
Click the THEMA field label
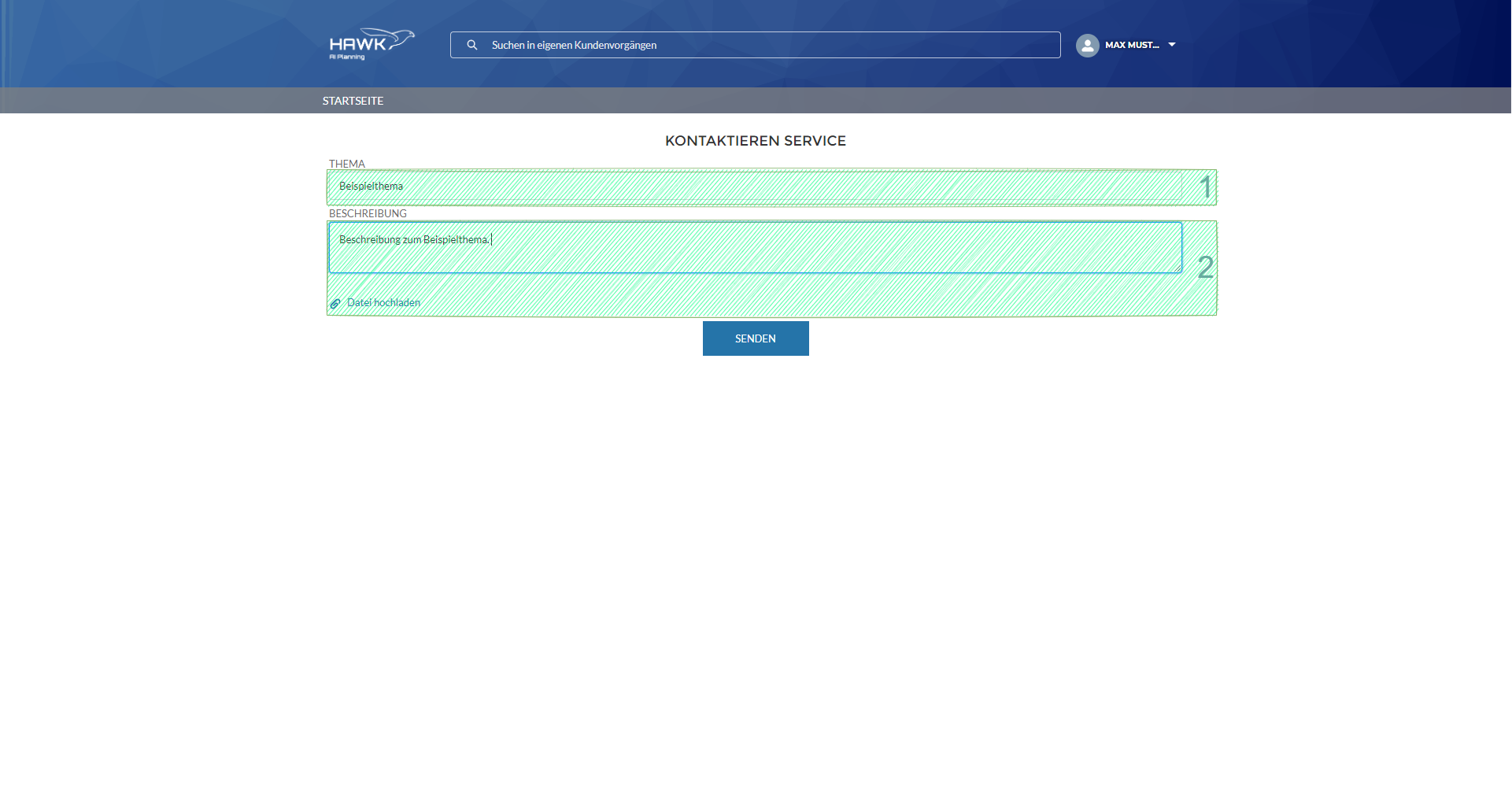tap(347, 164)
